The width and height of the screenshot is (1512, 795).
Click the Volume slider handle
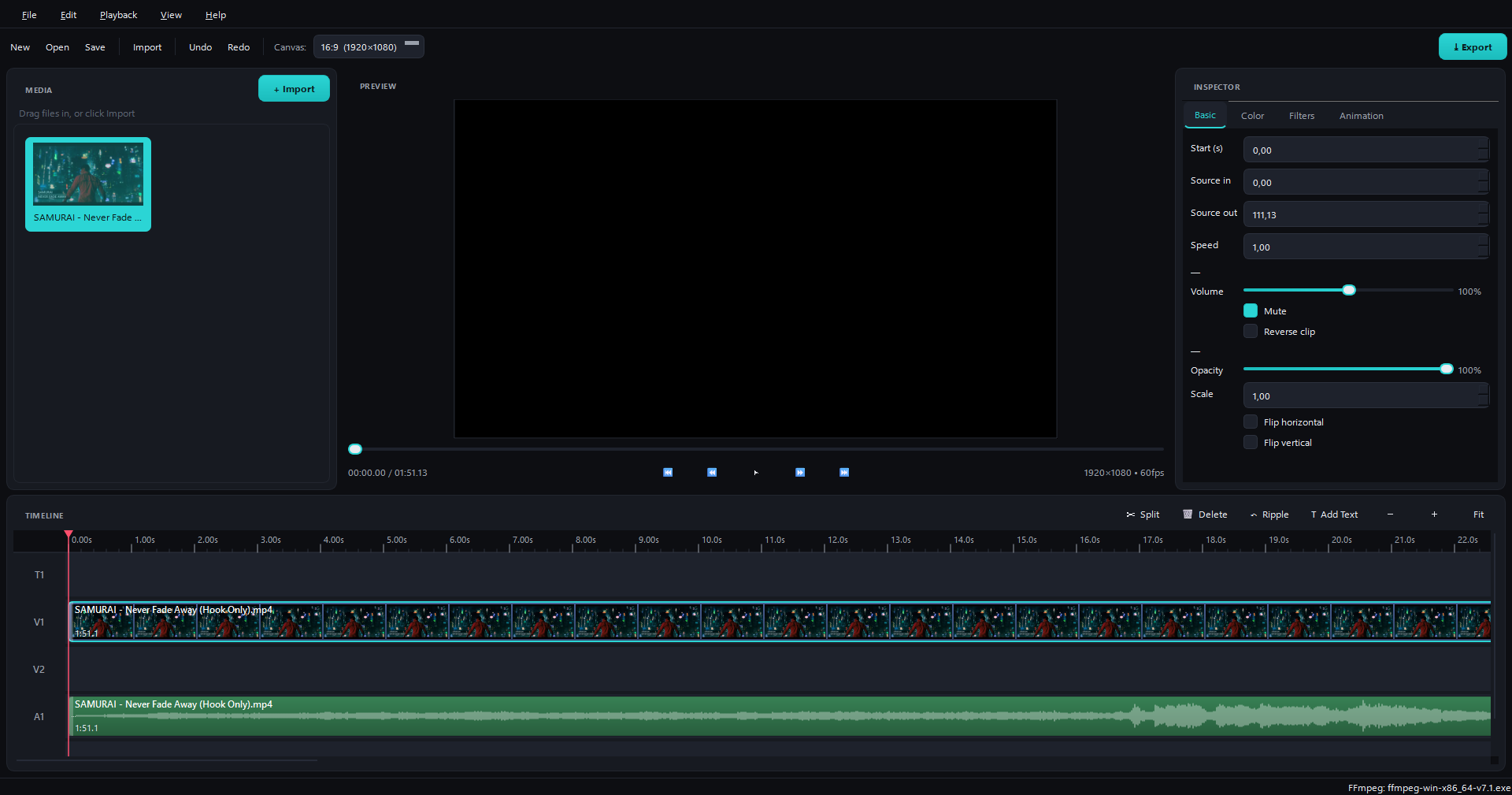[1349, 290]
